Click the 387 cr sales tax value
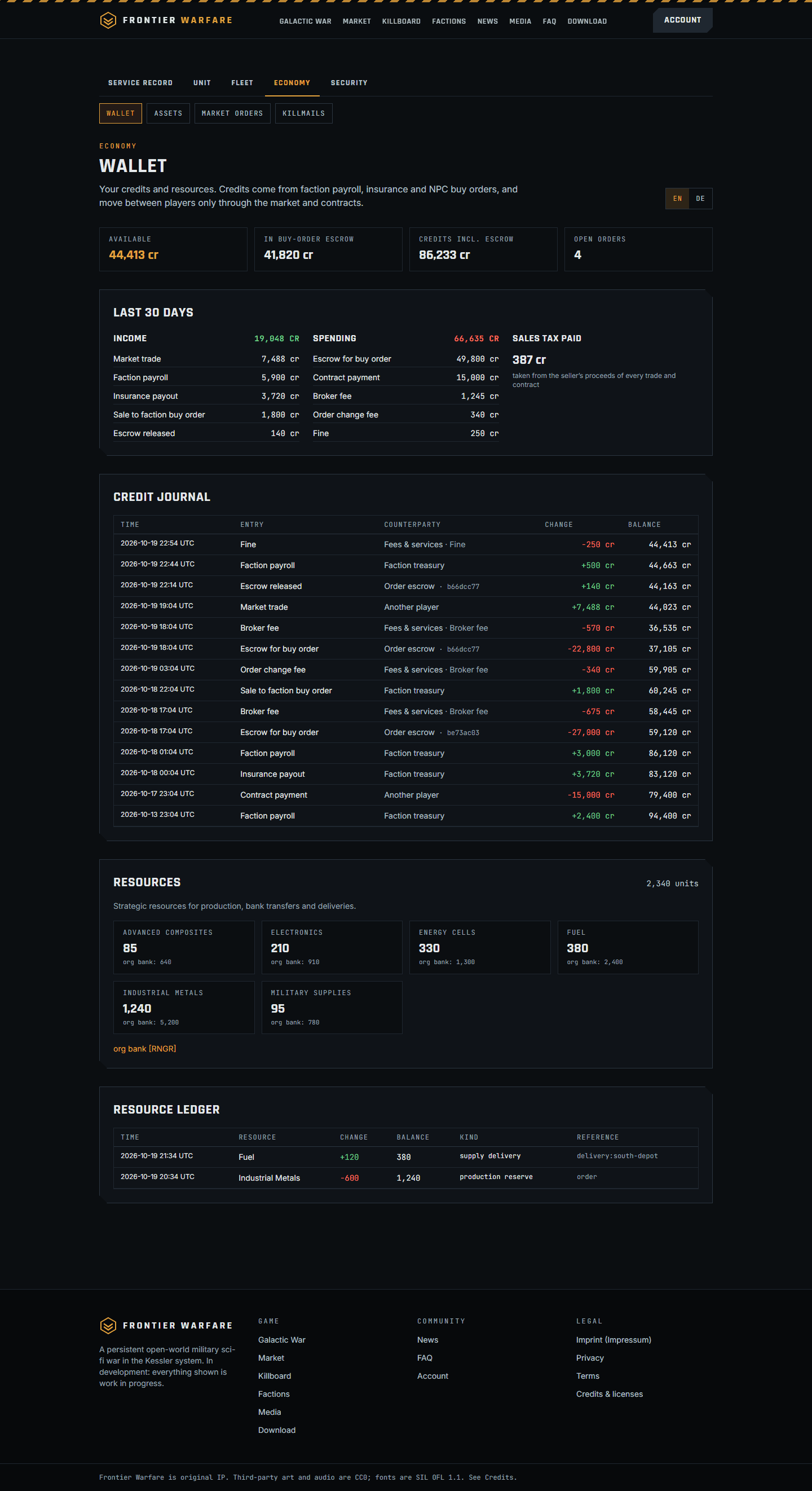This screenshot has width=812, height=1491. click(x=529, y=359)
